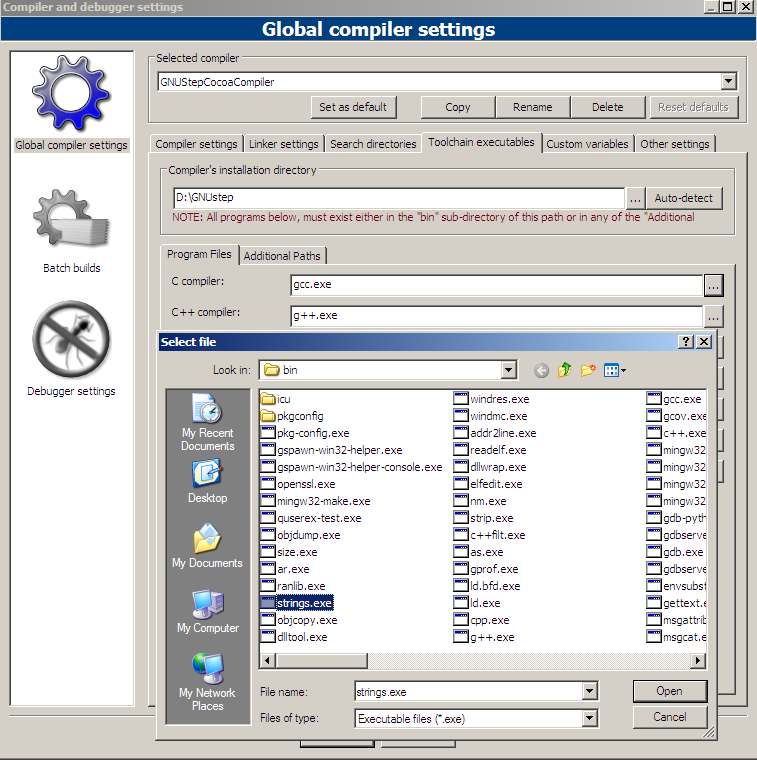Open the Batch builds icon
Image resolution: width=757 pixels, height=760 pixels.
pos(71,217)
